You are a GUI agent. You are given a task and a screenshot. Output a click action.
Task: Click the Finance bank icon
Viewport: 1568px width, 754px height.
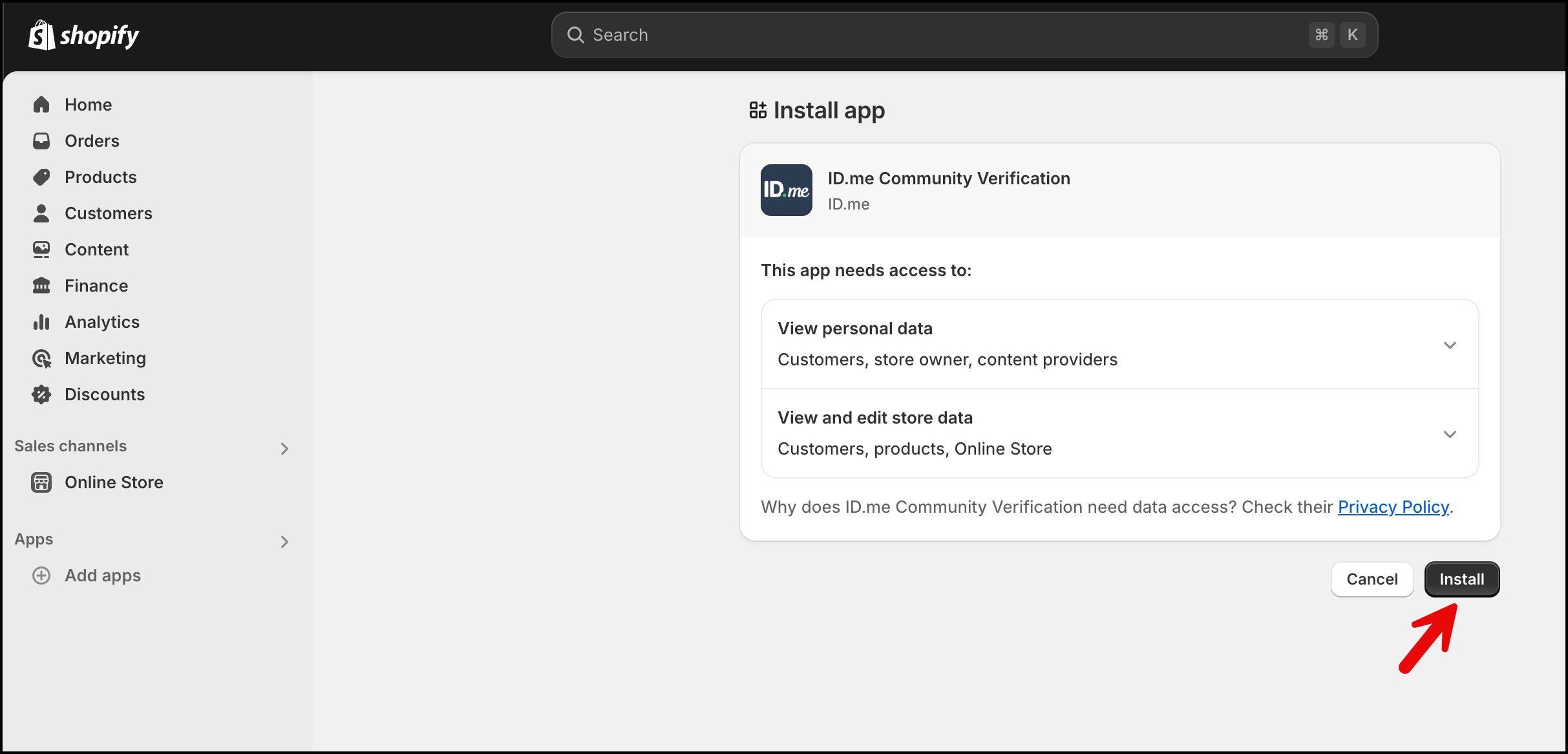click(x=41, y=286)
